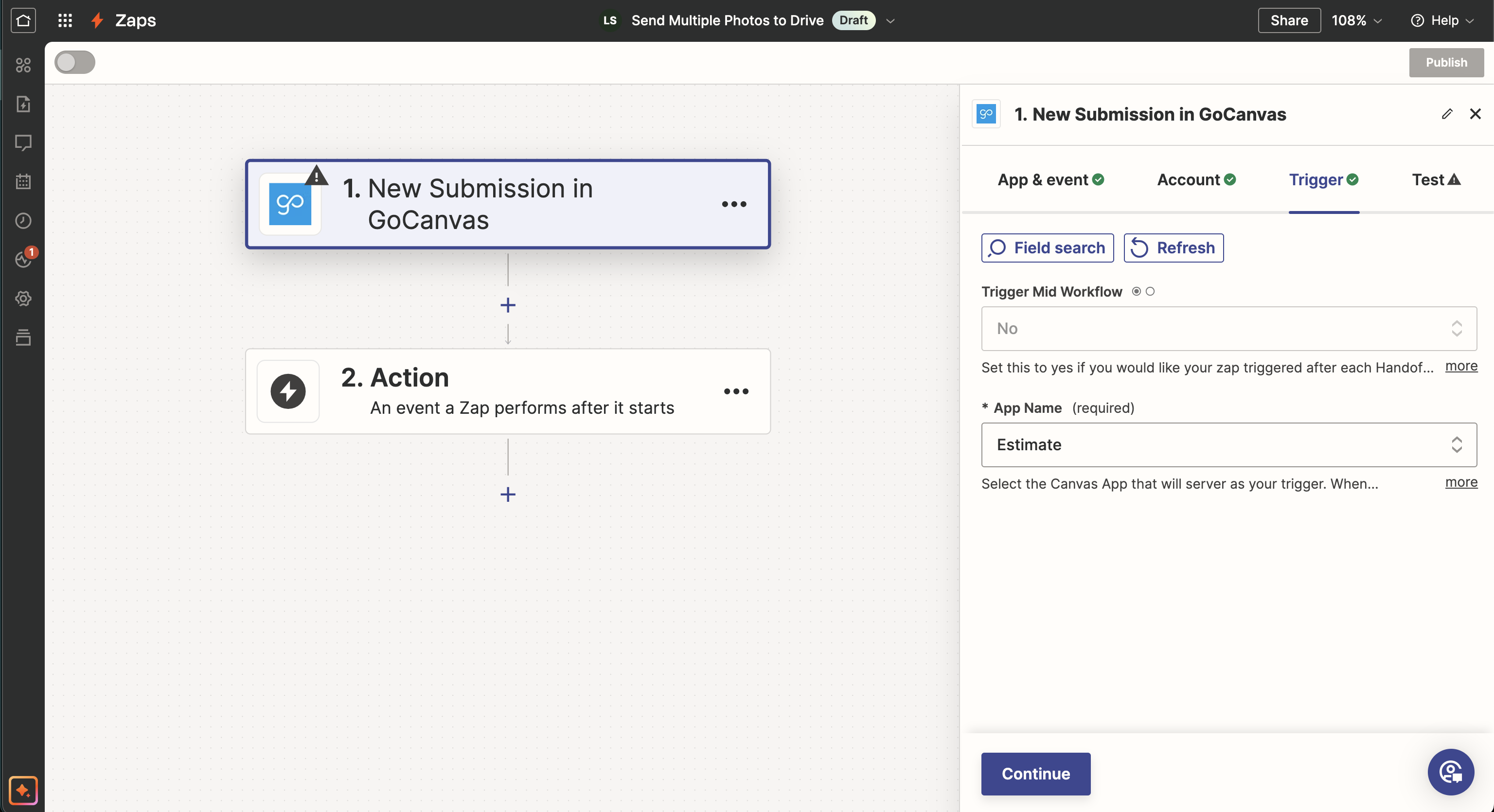This screenshot has width=1494, height=812.
Task: Open the editor components sidebar icon
Action: (23, 65)
